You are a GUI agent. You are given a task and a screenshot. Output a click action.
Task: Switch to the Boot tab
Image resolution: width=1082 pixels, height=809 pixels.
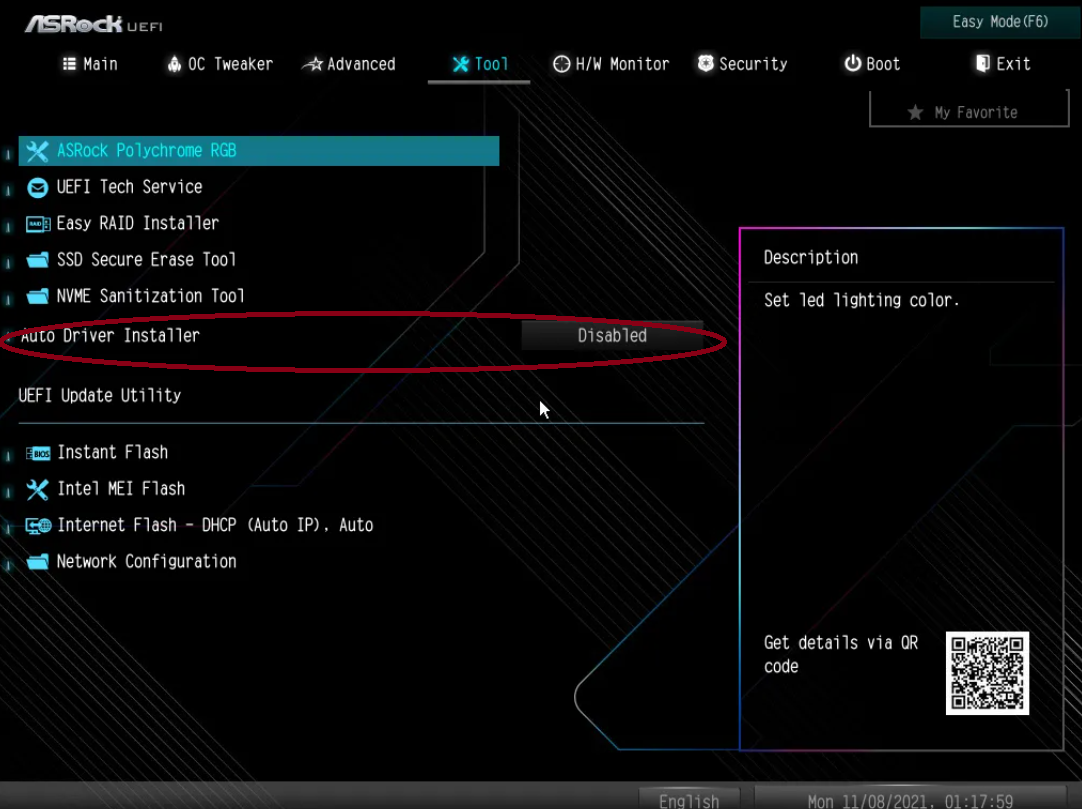[872, 64]
